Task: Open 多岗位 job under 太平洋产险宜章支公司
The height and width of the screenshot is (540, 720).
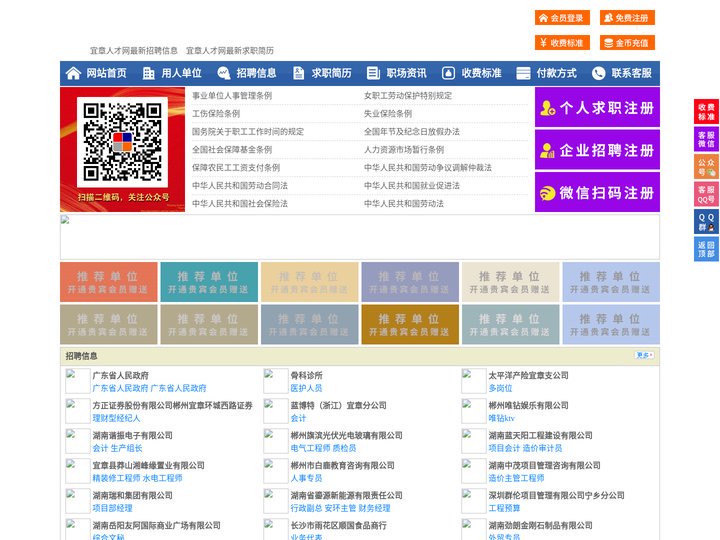Action: pos(500,388)
